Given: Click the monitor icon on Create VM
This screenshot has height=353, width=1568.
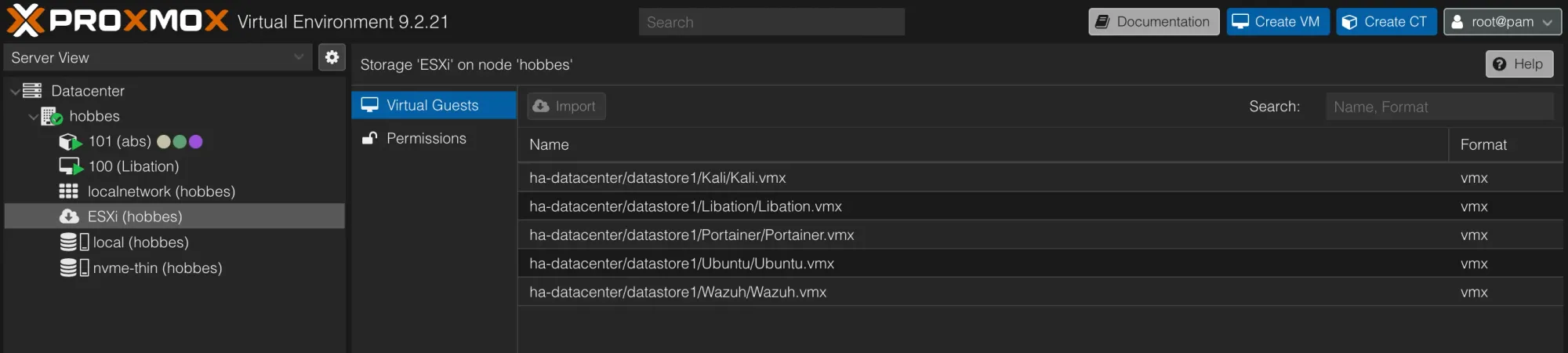Looking at the screenshot, I should (x=1240, y=22).
